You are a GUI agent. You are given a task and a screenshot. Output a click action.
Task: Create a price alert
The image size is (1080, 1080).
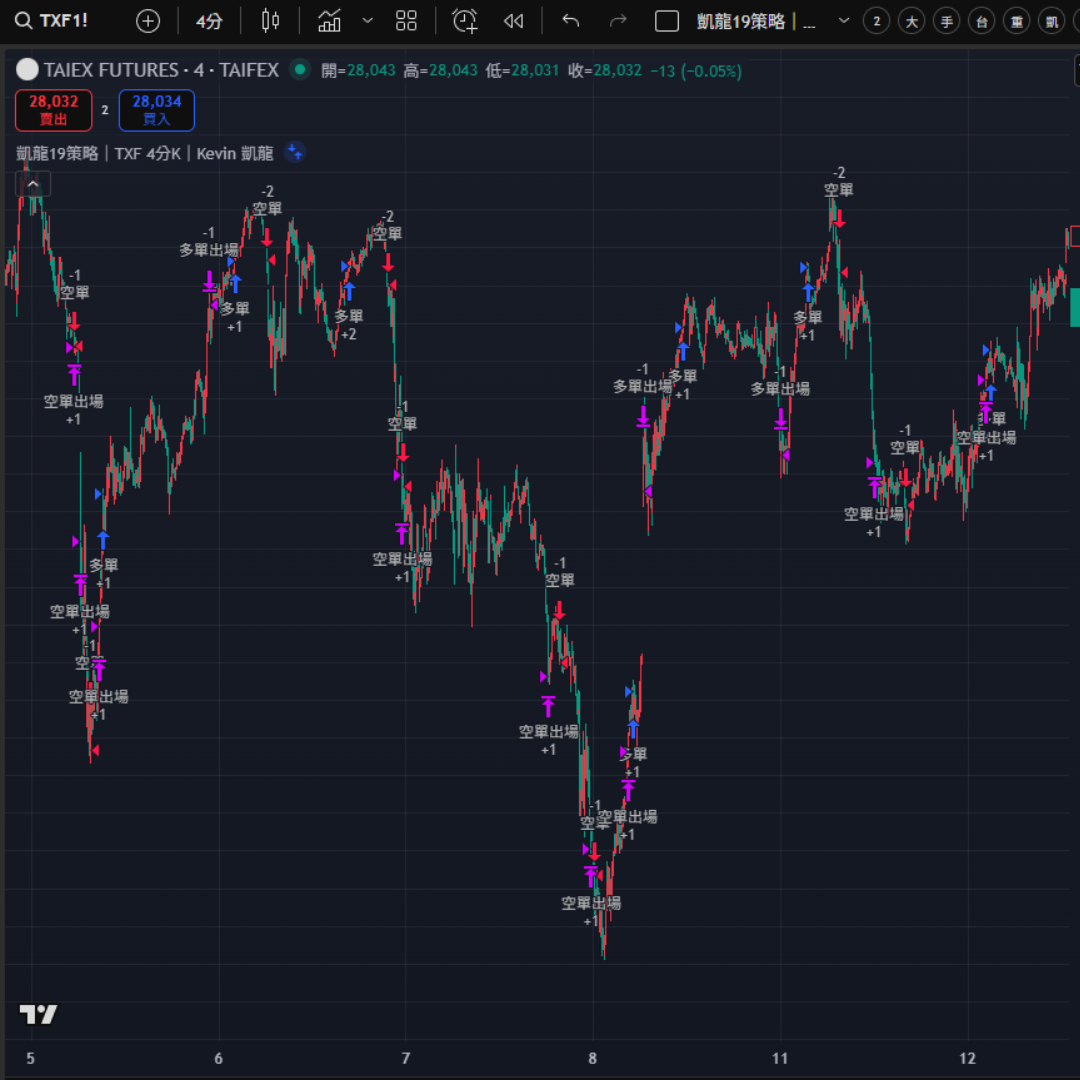click(465, 21)
